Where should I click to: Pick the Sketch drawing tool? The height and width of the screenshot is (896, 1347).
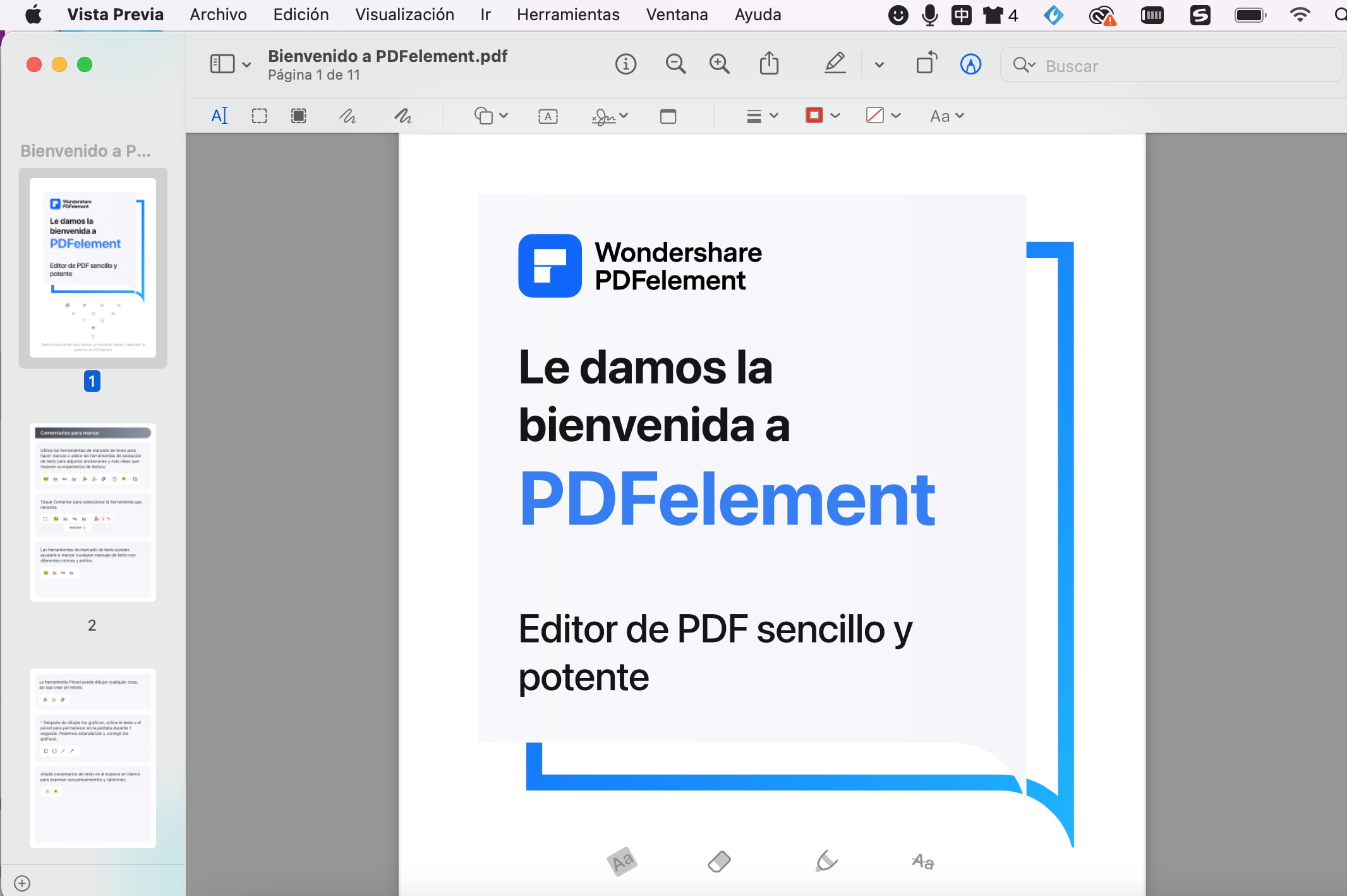click(347, 116)
